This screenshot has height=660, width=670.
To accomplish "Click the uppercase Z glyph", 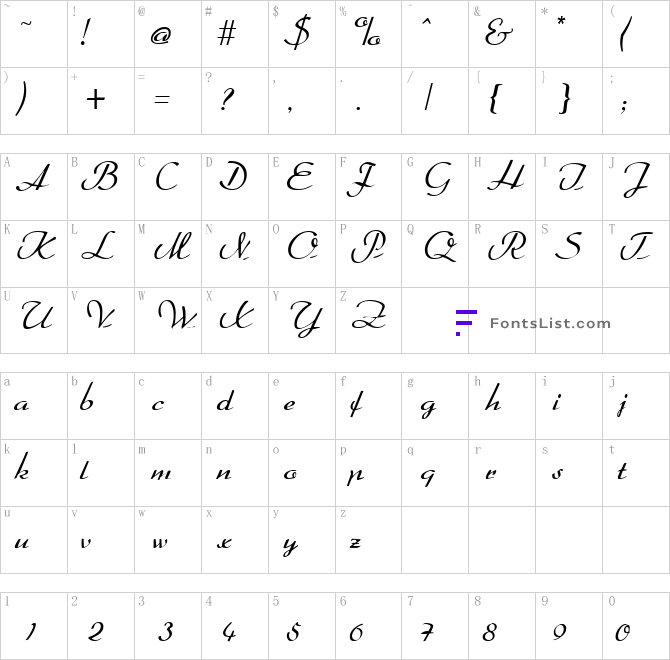I will click(x=369, y=315).
